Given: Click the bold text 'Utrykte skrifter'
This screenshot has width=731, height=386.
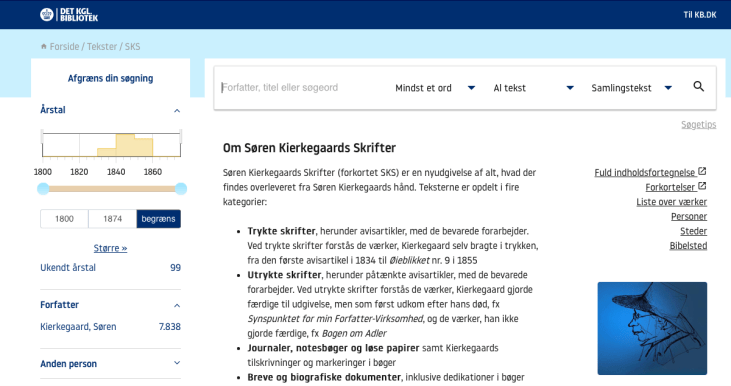Looking at the screenshot, I should point(284,275).
